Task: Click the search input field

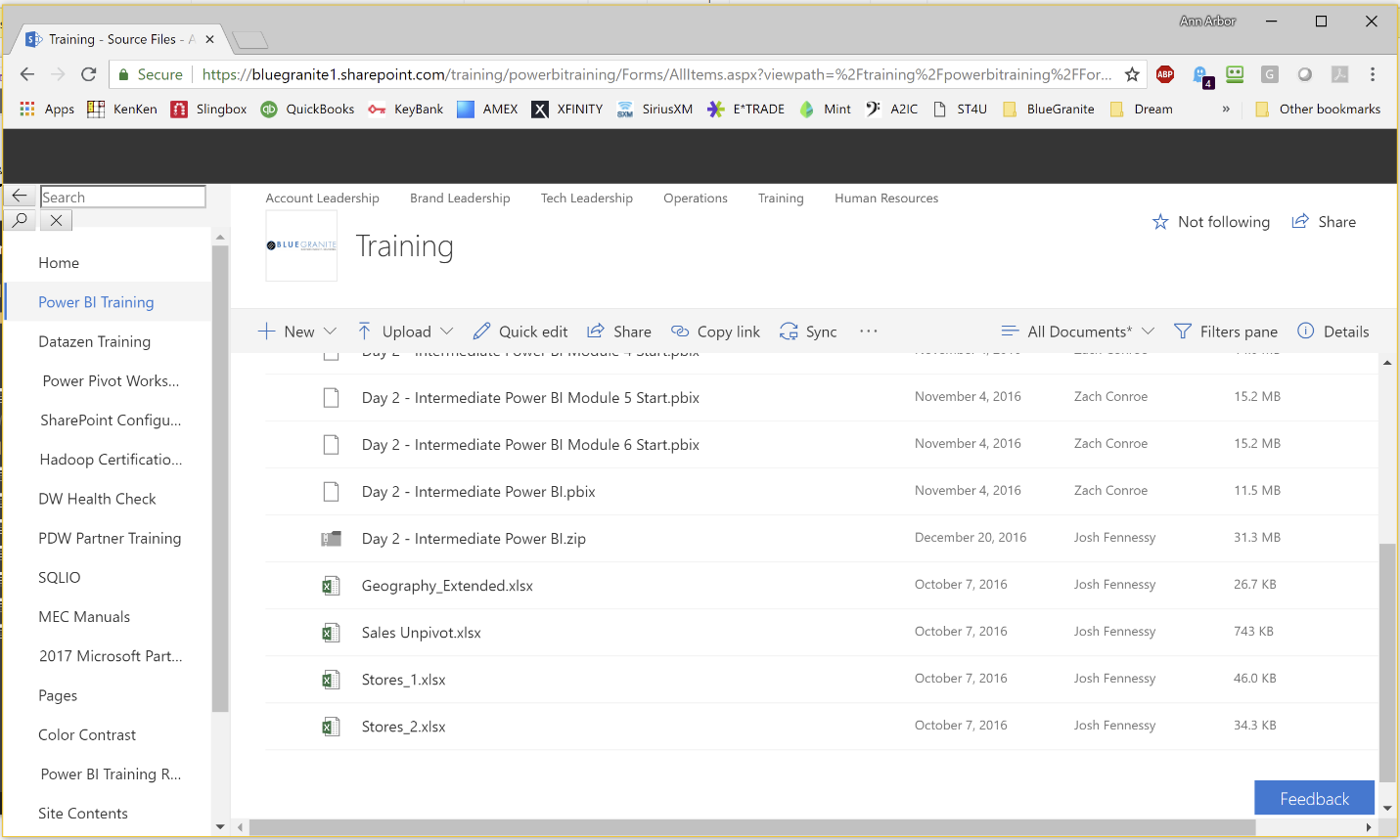Action: [x=123, y=197]
